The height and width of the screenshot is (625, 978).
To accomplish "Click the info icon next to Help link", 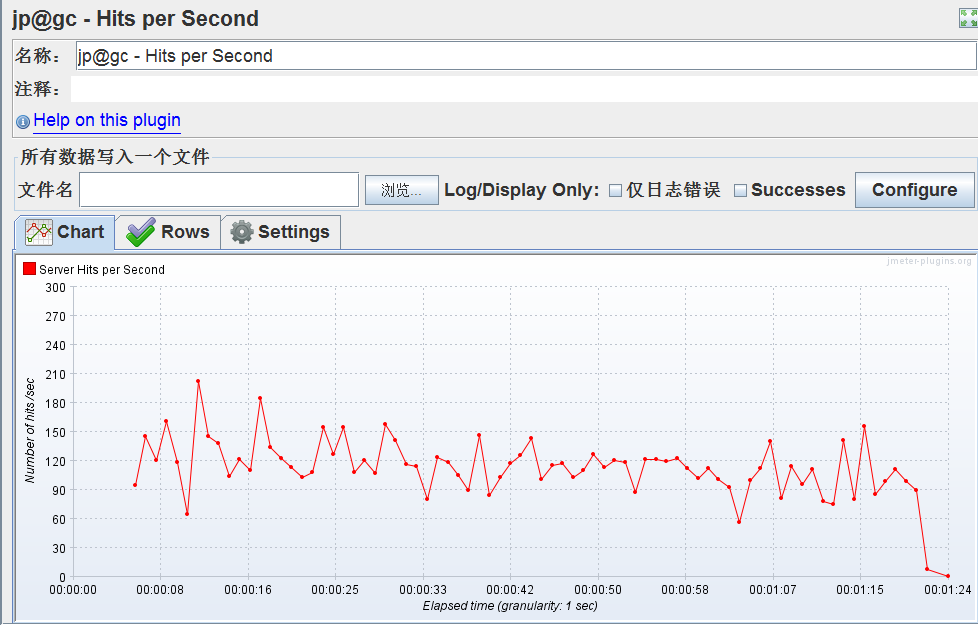I will click(x=22, y=121).
